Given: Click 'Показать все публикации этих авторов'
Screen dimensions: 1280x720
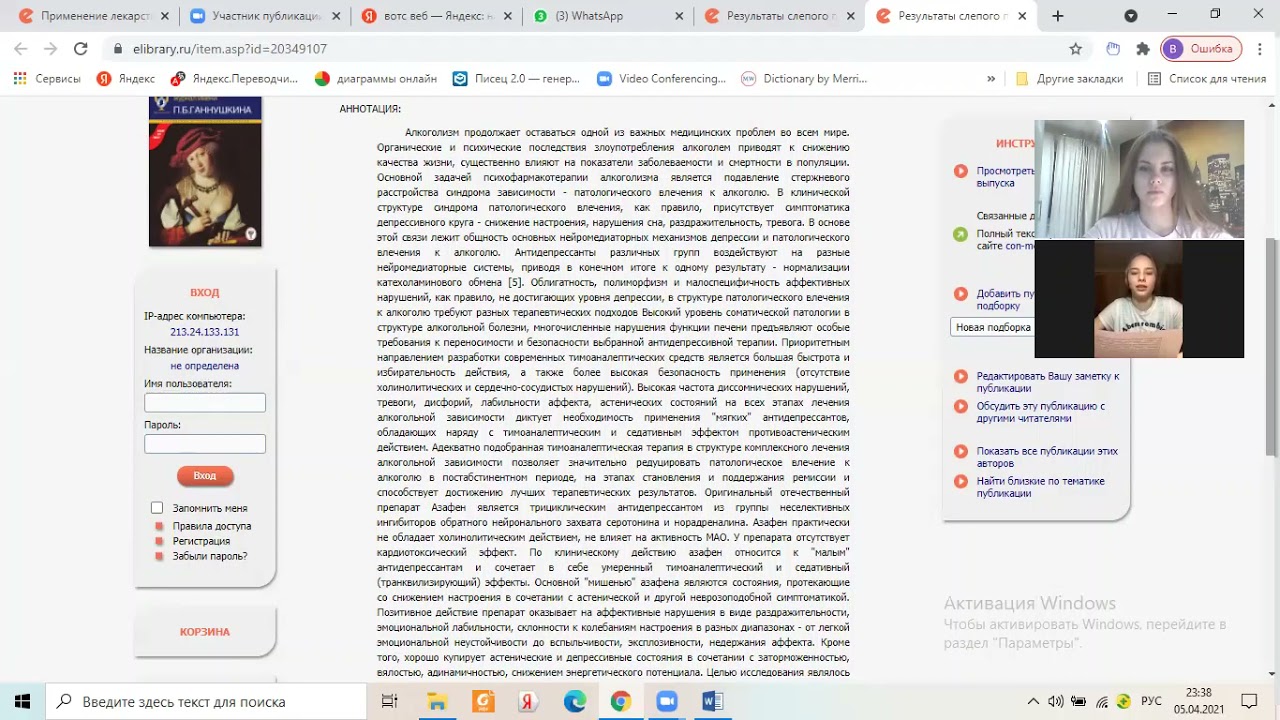Looking at the screenshot, I should pyautogui.click(x=1047, y=457).
